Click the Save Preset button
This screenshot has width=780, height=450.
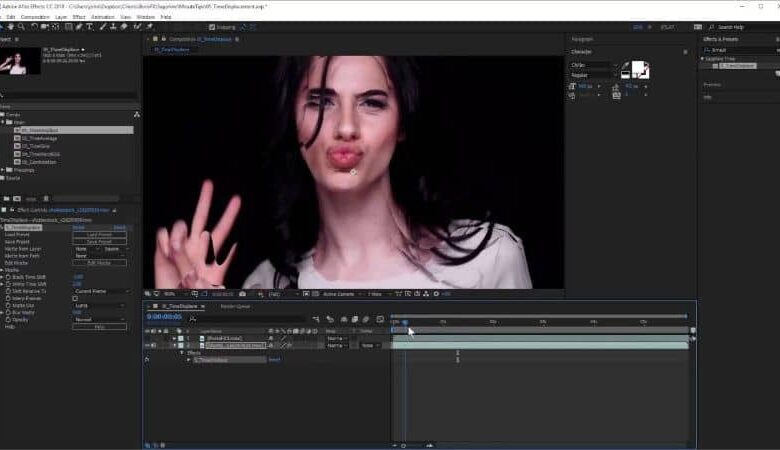coord(99,242)
